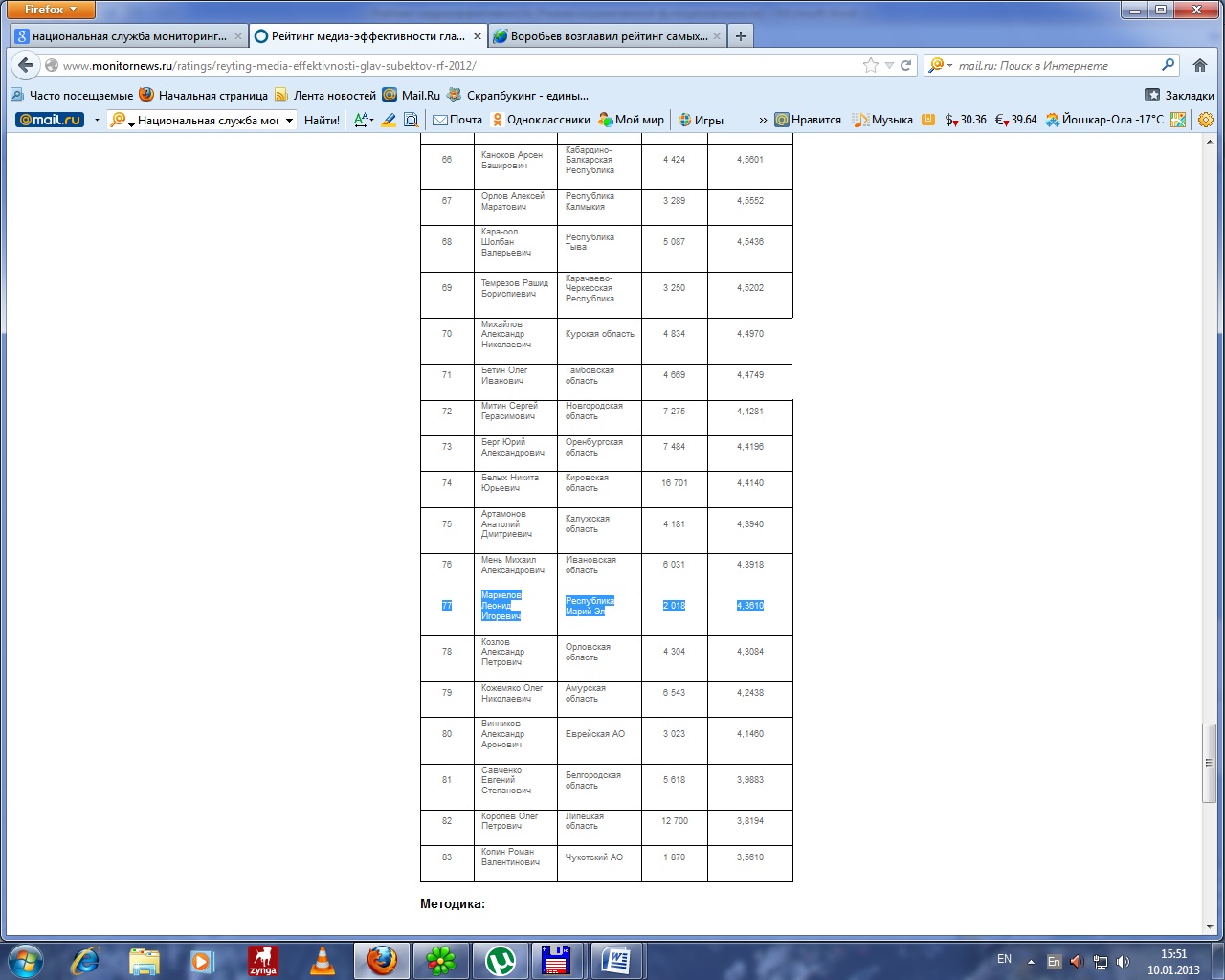Reload the page with the refresh icon
Screen dimensions: 1225x980
click(x=905, y=65)
